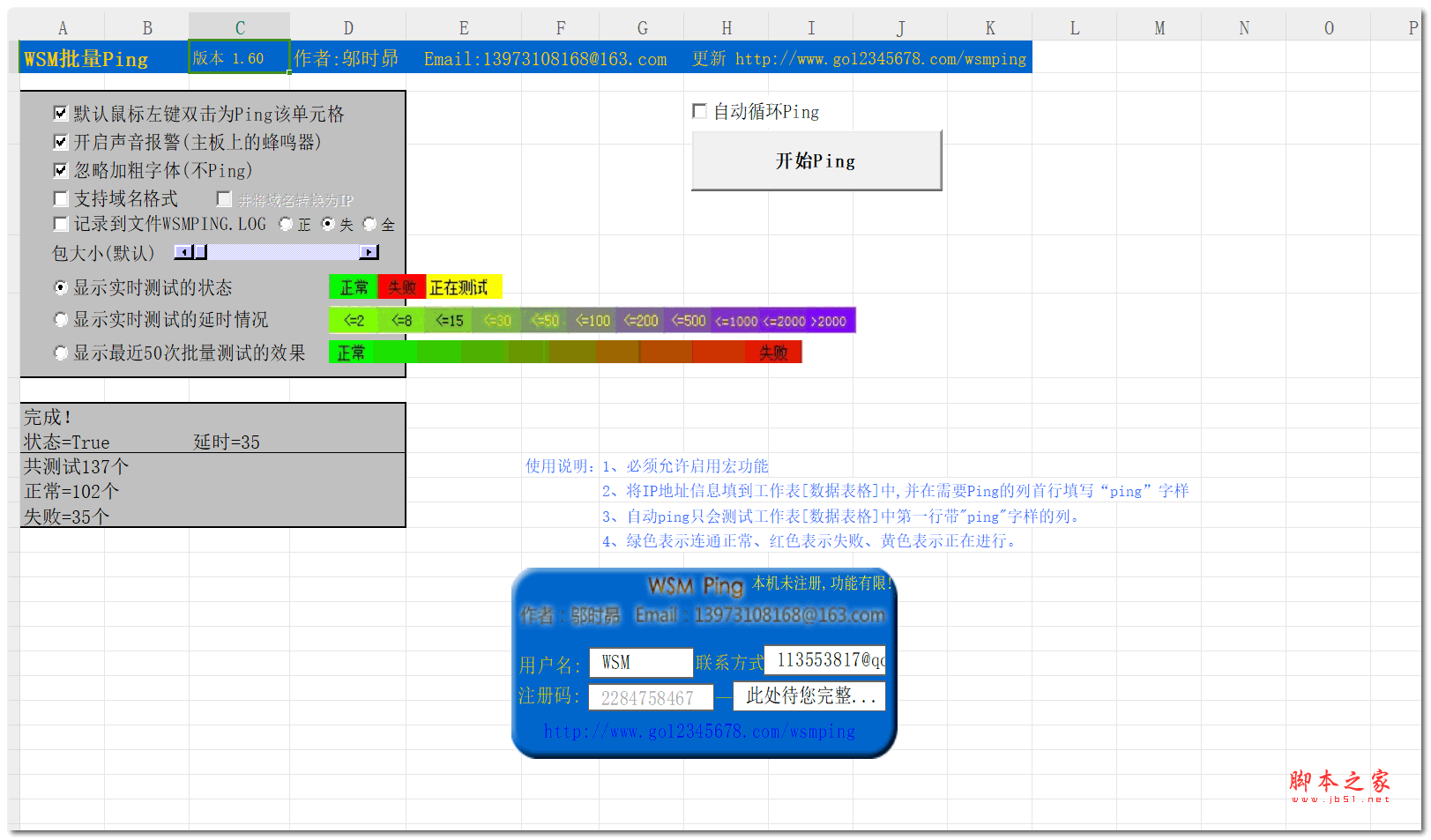
Task: Disable 开启声音报警(主板上的蜂鸣器)
Action: 60,140
